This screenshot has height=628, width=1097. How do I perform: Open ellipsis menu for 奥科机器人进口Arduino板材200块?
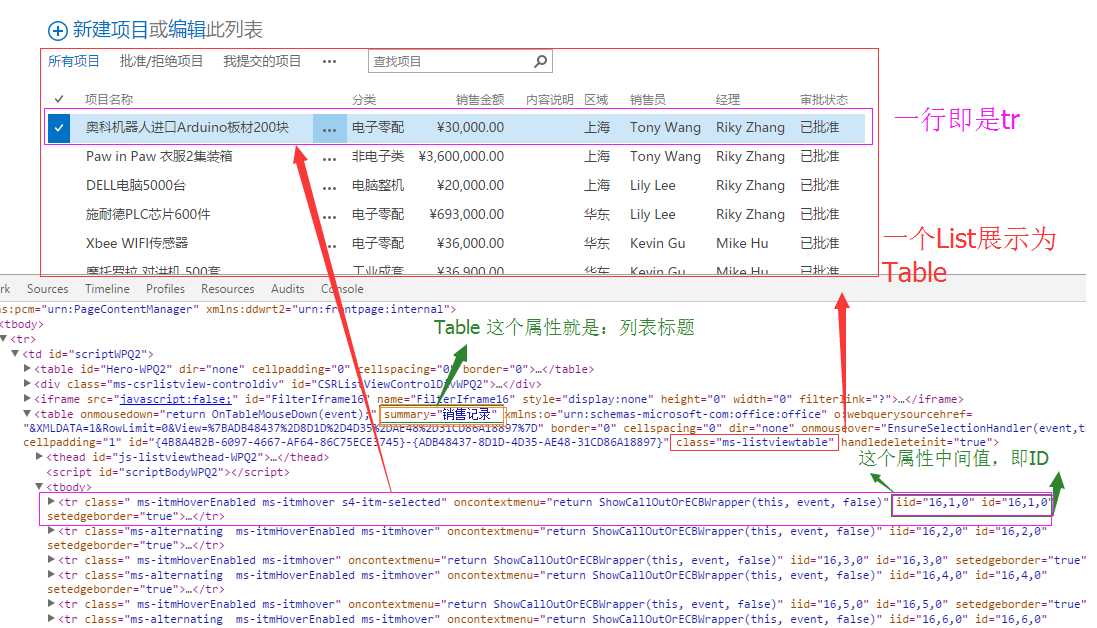pyautogui.click(x=329, y=129)
